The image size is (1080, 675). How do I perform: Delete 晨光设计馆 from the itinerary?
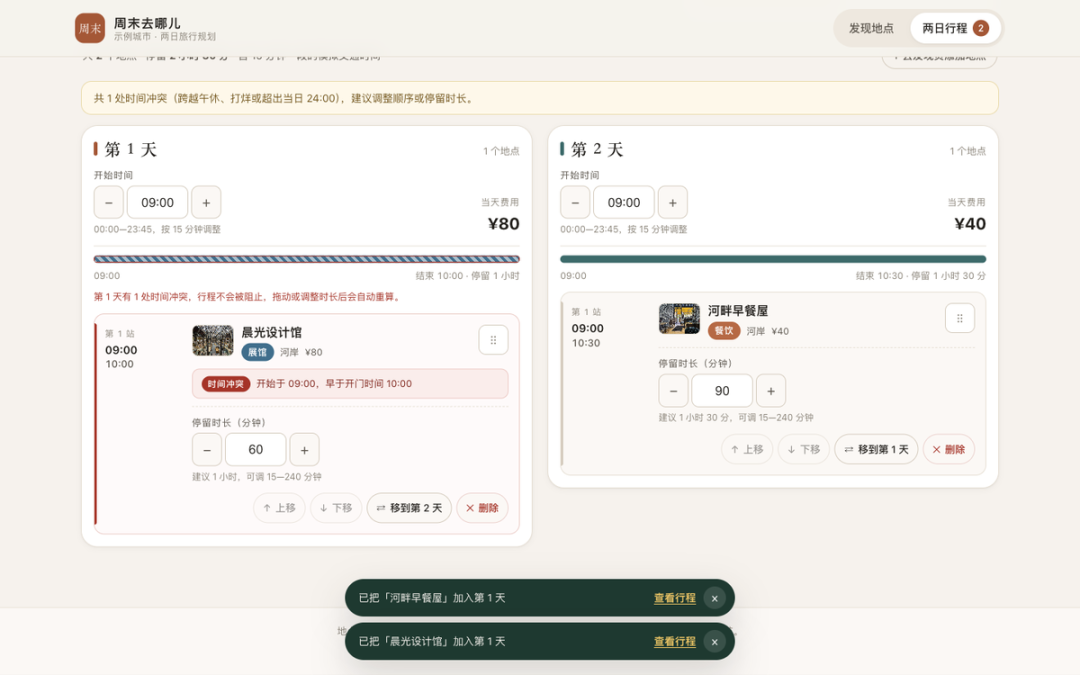pos(482,508)
